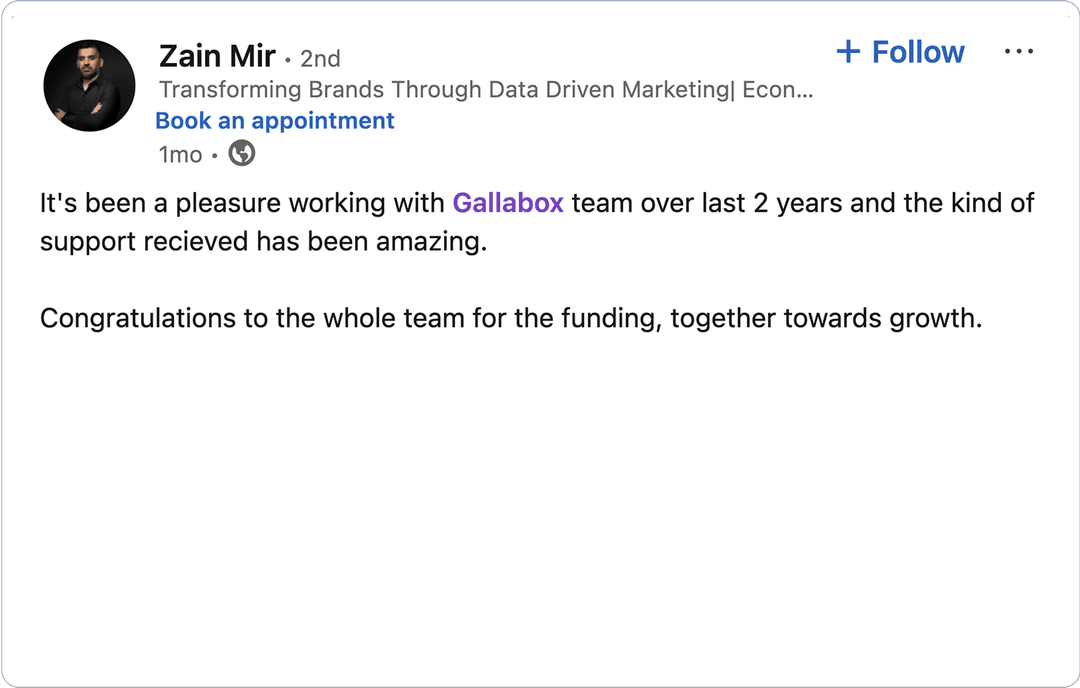1080x688 pixels.
Task: Click the plus icon beside Follow
Action: 848,52
